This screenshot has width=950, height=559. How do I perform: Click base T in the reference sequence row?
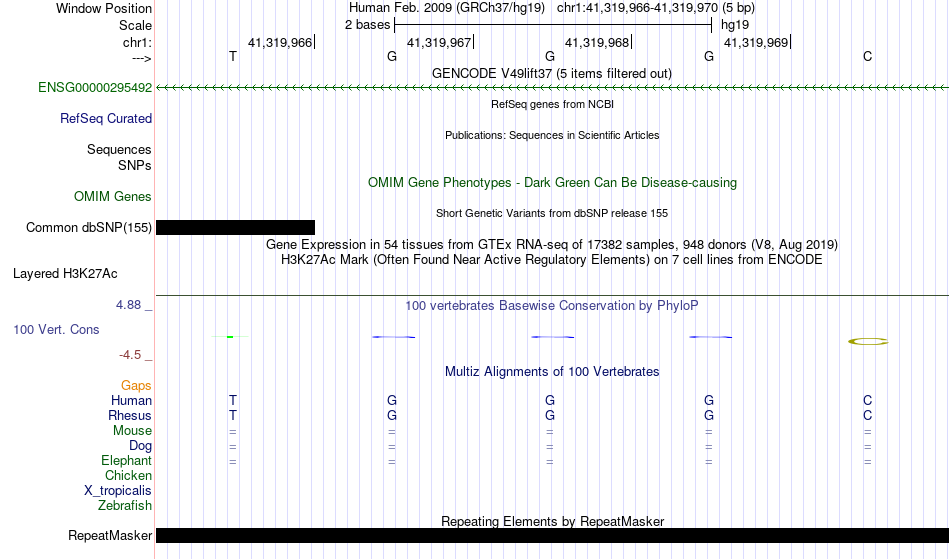click(233, 56)
